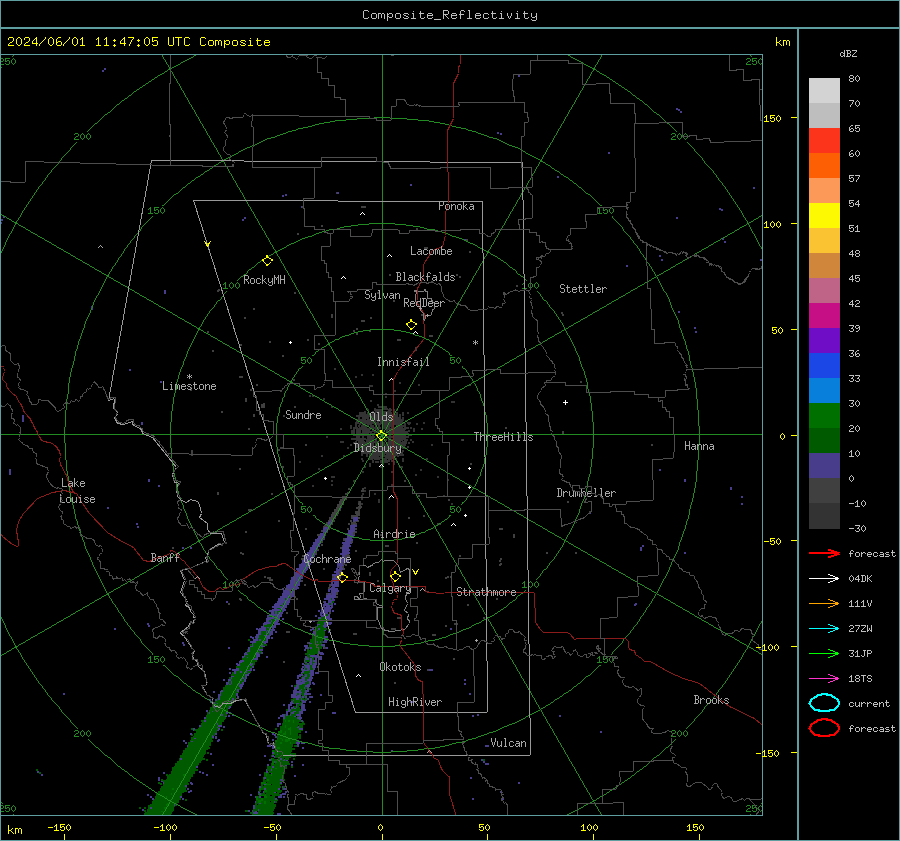
Task: Select the magenta 42 dBZ color swatch
Action: click(824, 316)
